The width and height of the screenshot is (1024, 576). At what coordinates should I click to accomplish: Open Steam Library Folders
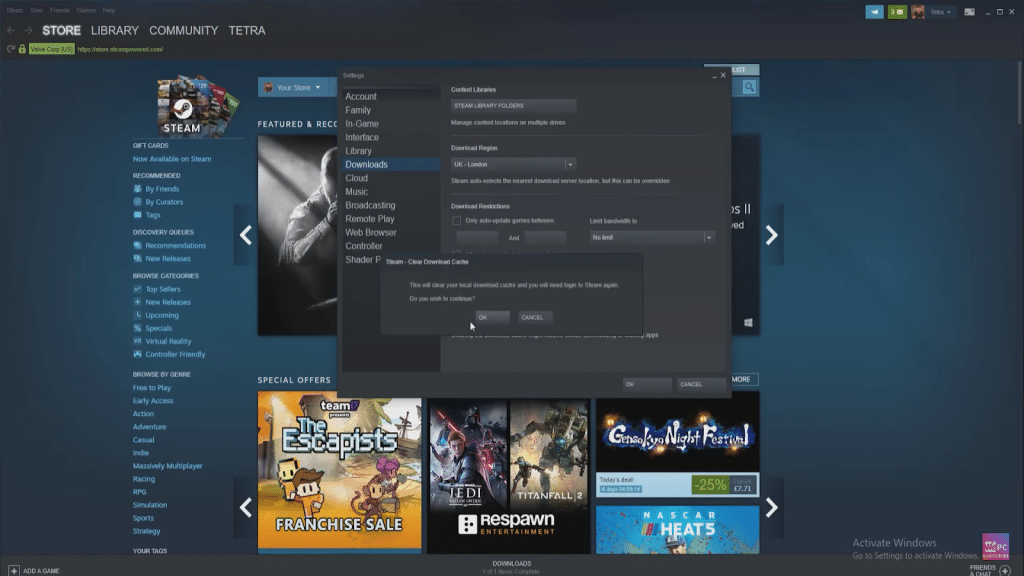(512, 105)
